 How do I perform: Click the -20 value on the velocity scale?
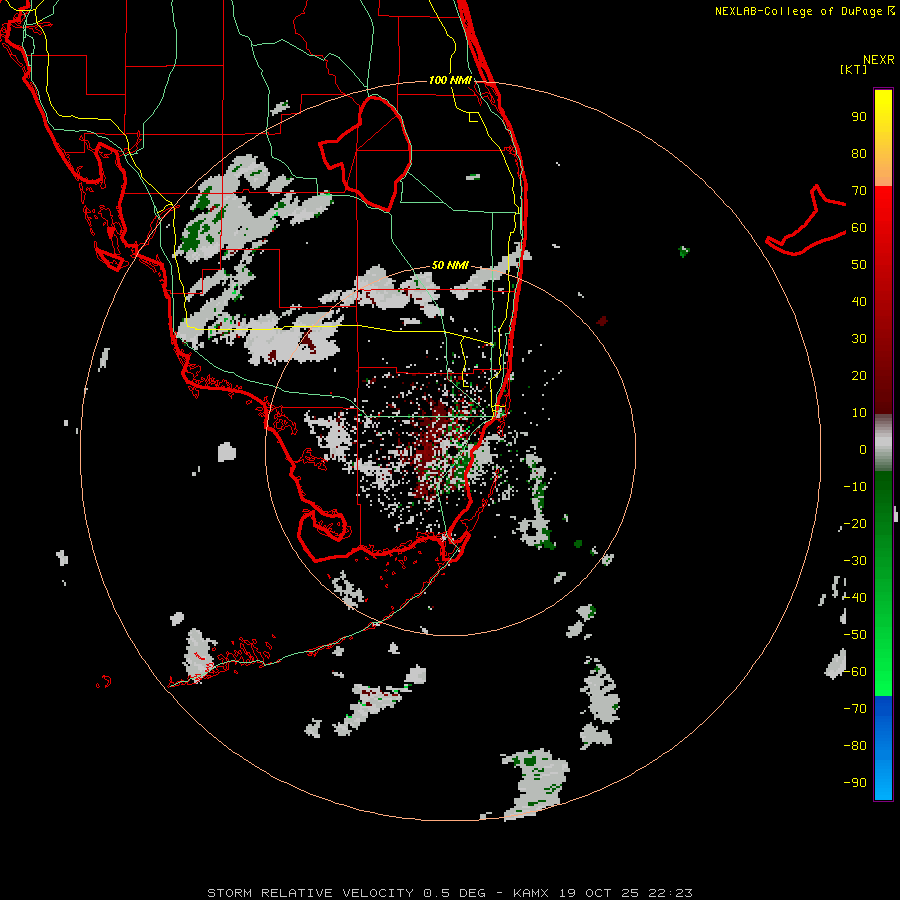tap(855, 524)
